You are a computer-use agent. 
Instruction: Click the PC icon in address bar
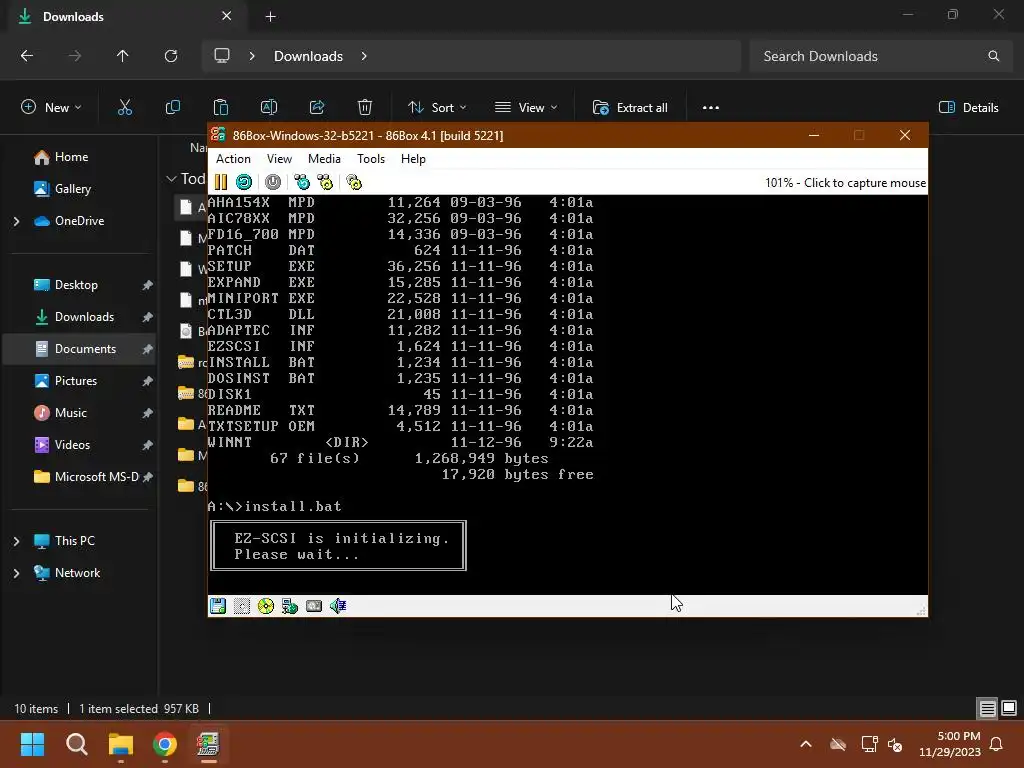(x=222, y=56)
